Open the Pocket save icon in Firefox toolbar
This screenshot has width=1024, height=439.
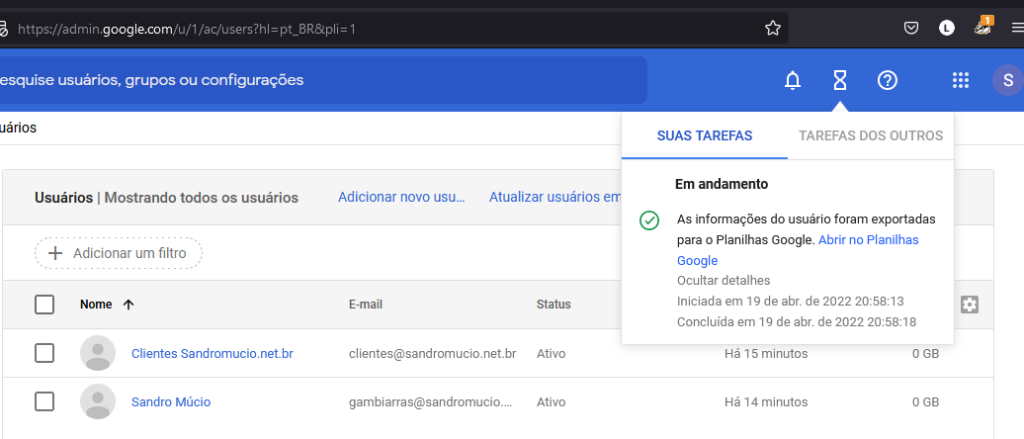[x=911, y=28]
